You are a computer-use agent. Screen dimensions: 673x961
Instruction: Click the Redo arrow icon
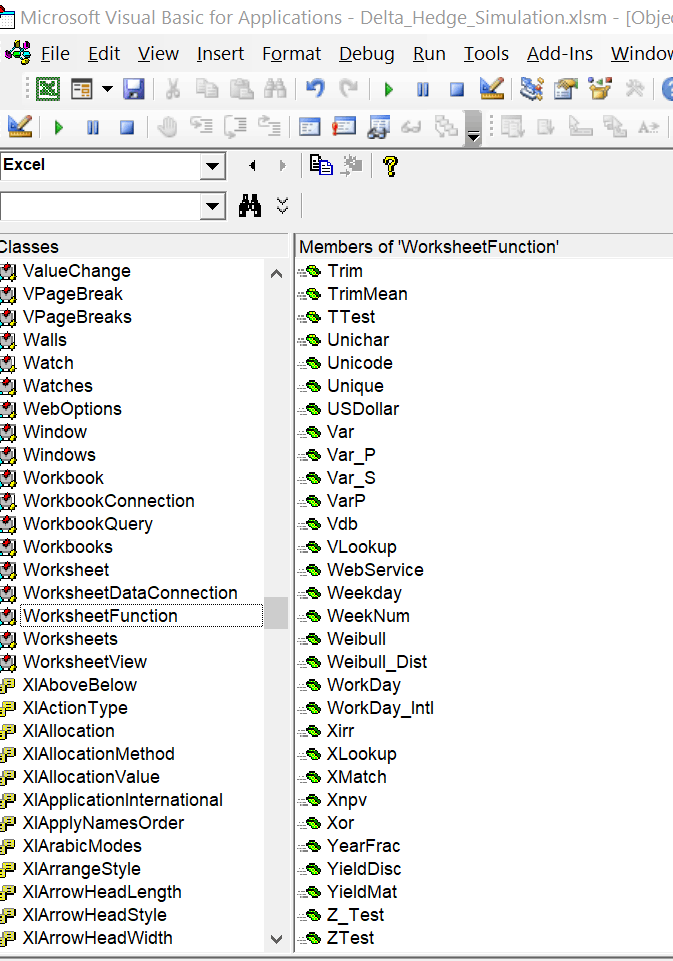pyautogui.click(x=349, y=89)
